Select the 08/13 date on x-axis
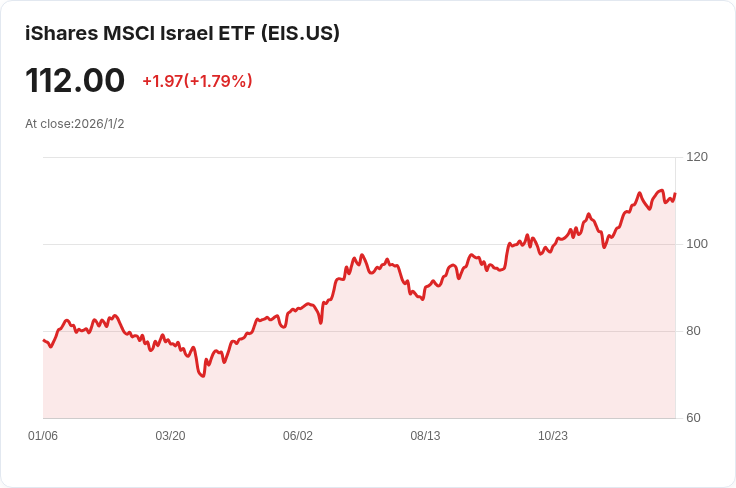The image size is (736, 488). coord(425,436)
